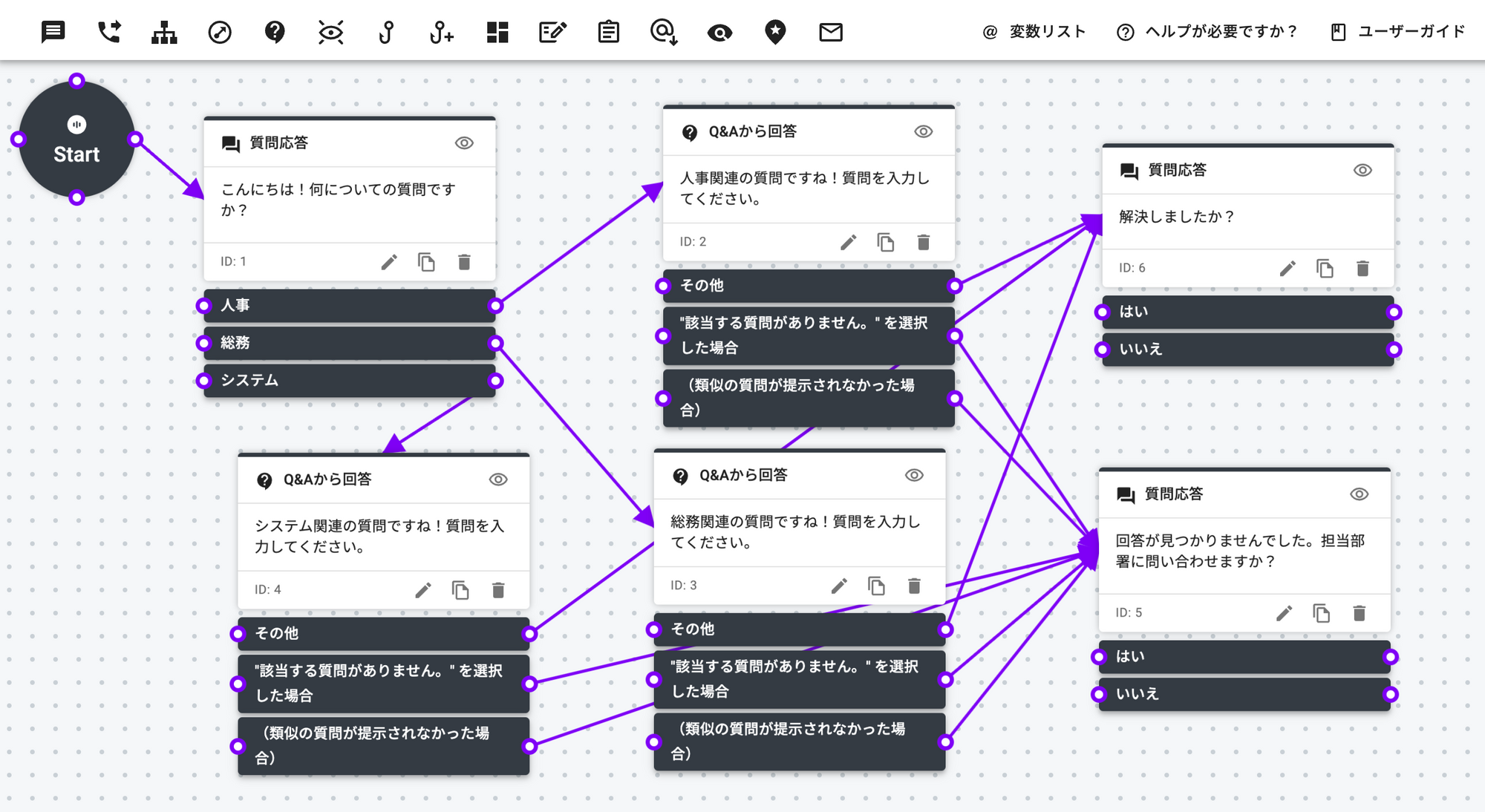The height and width of the screenshot is (812, 1485).
Task: Select the dashboard grid toolbar icon
Action: 497,32
